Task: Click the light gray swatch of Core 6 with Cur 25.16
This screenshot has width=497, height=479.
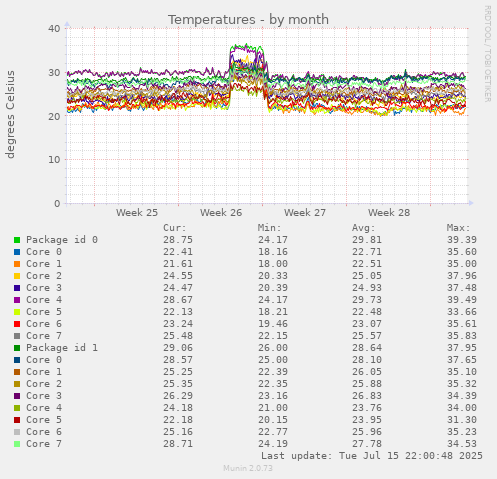Action: [17, 432]
